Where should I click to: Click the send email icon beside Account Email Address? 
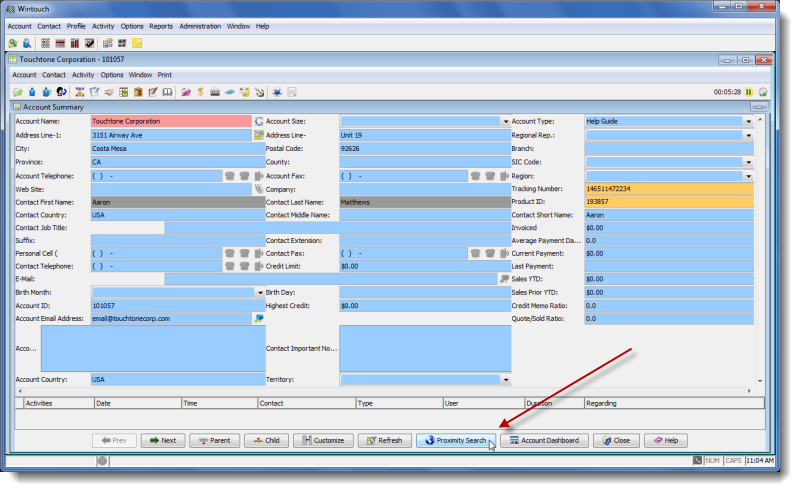[259, 318]
